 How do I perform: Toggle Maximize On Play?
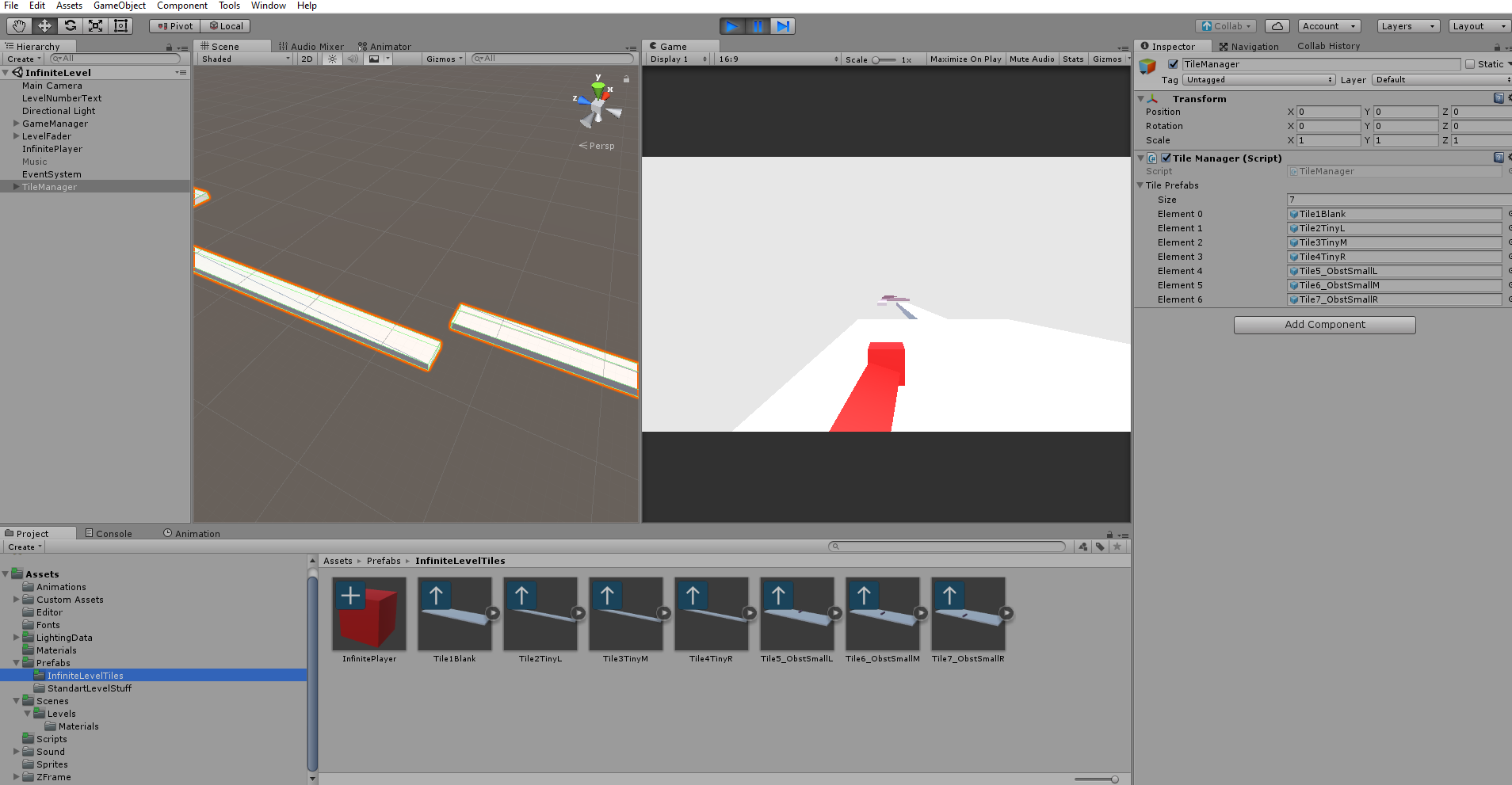point(965,59)
